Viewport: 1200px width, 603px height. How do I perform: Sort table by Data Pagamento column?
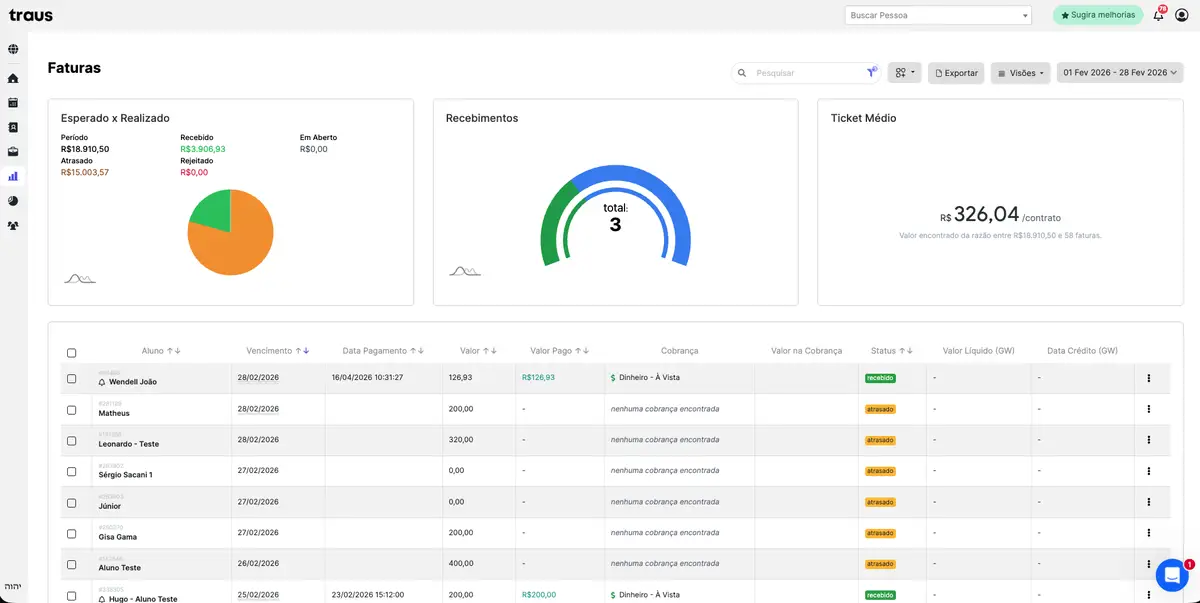(x=384, y=351)
